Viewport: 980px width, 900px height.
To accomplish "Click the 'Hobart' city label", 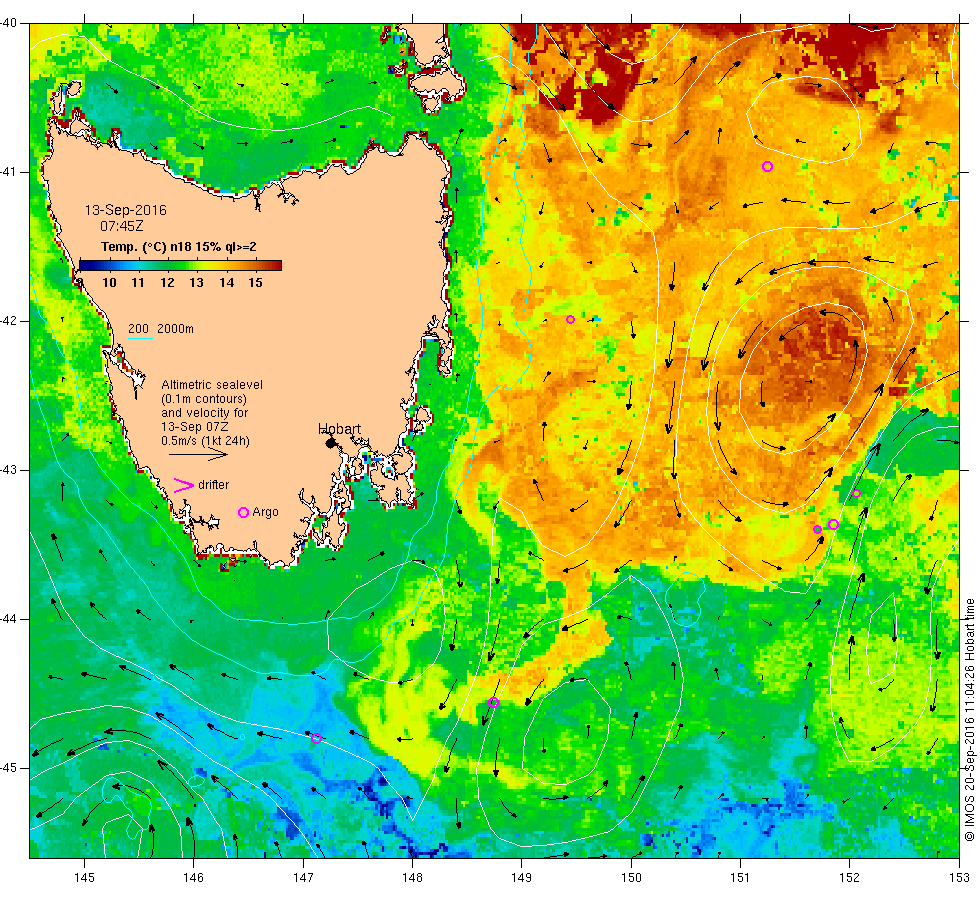I will pyautogui.click(x=339, y=429).
